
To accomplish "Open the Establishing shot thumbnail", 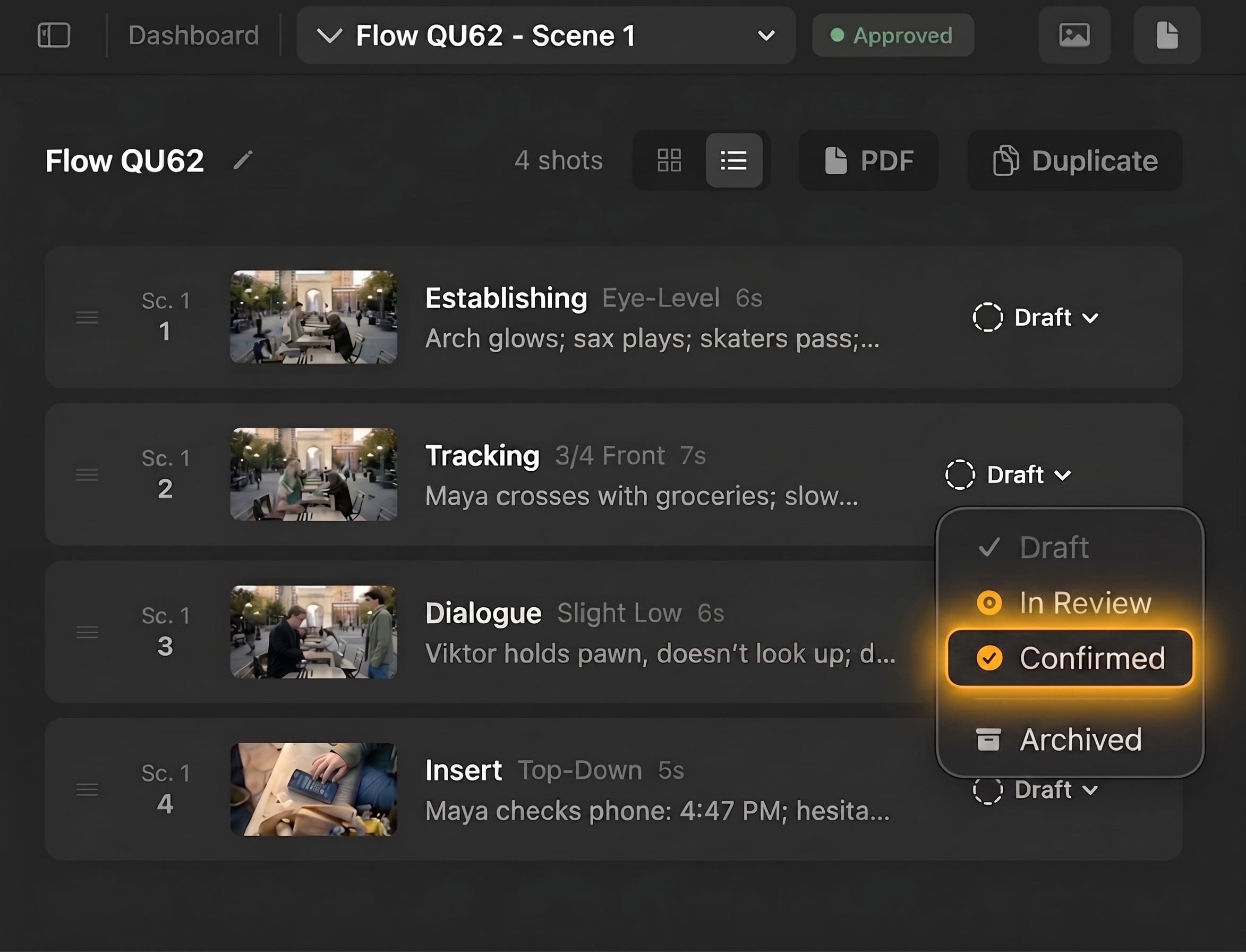I will (x=313, y=317).
